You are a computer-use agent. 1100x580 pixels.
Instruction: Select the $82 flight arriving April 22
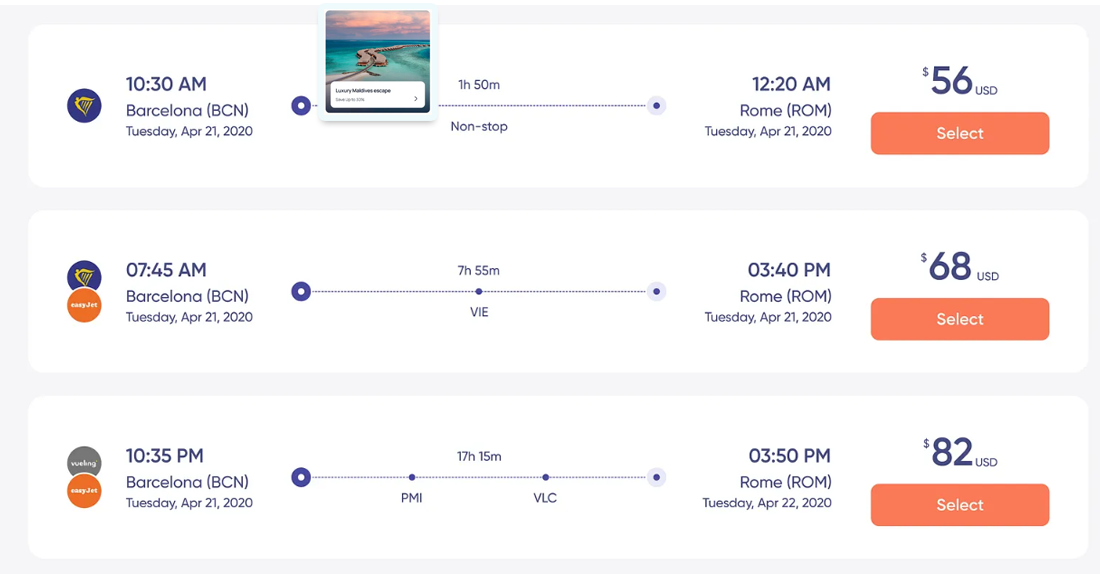coord(959,505)
